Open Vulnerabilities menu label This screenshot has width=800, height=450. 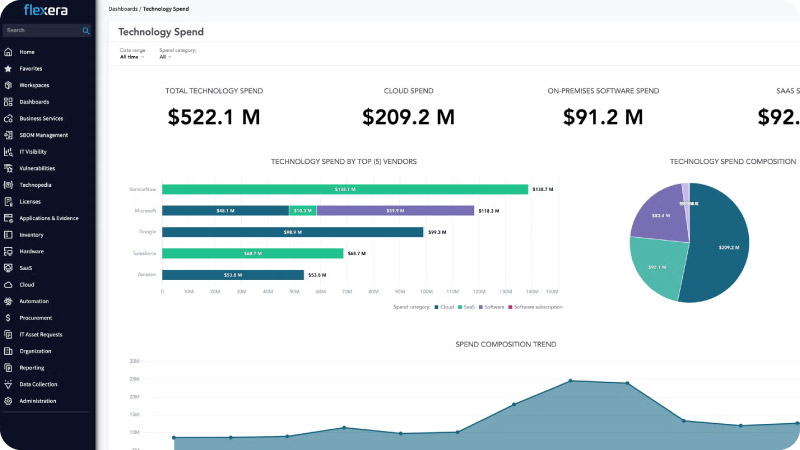[x=37, y=168]
